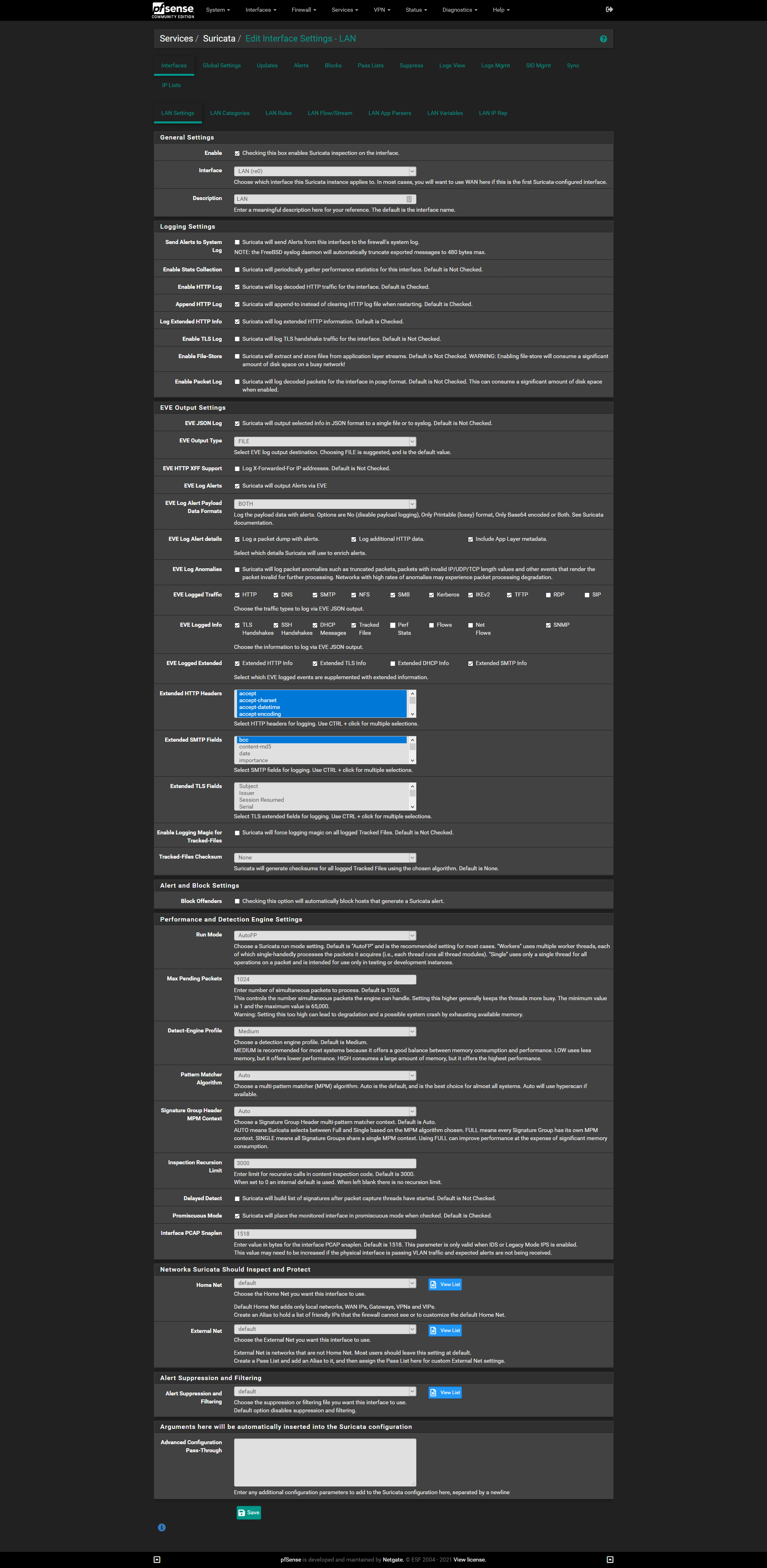Toggle the Enable Suricata inspection checkbox

pos(237,153)
